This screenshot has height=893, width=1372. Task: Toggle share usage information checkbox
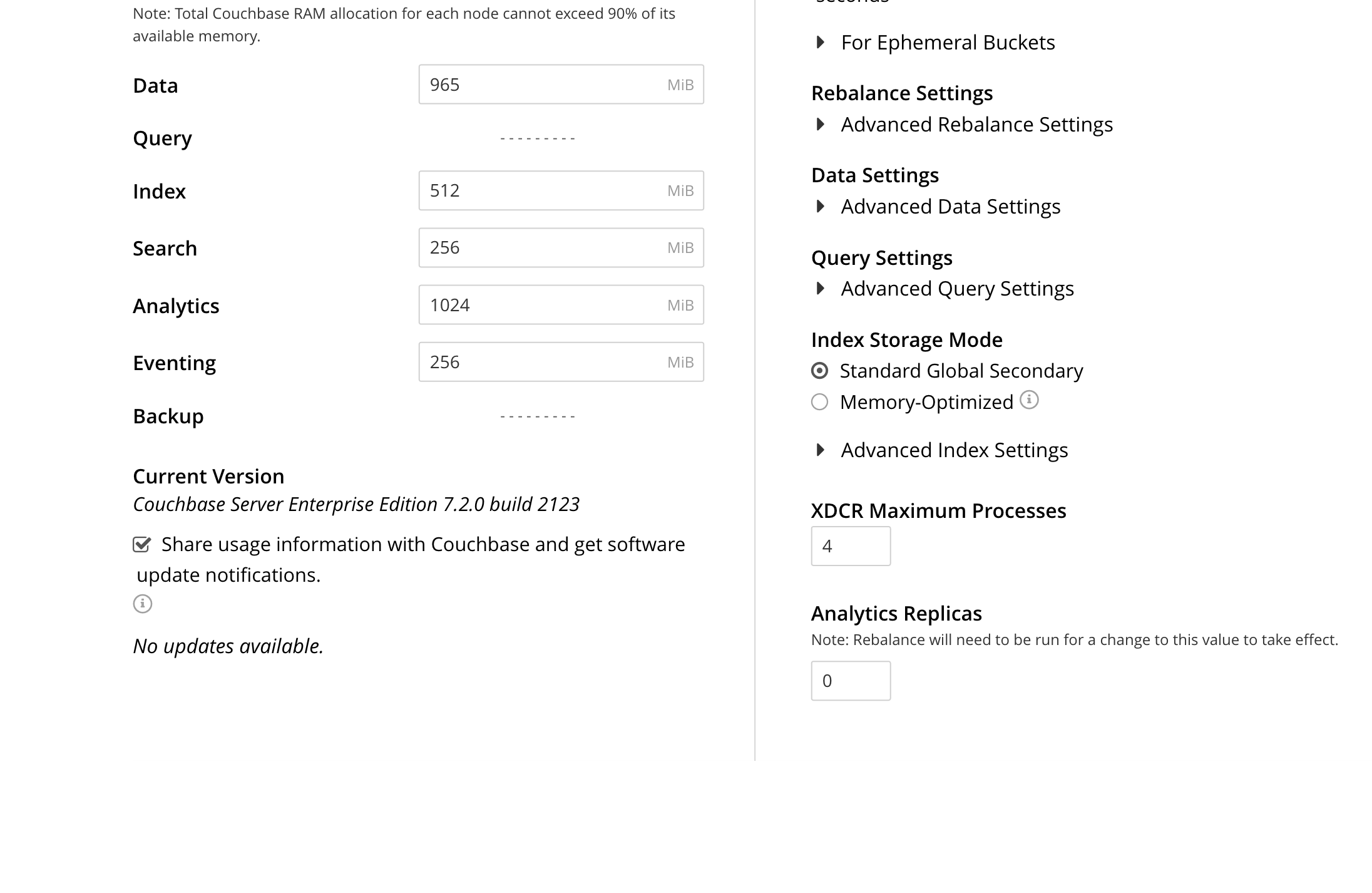(x=143, y=543)
